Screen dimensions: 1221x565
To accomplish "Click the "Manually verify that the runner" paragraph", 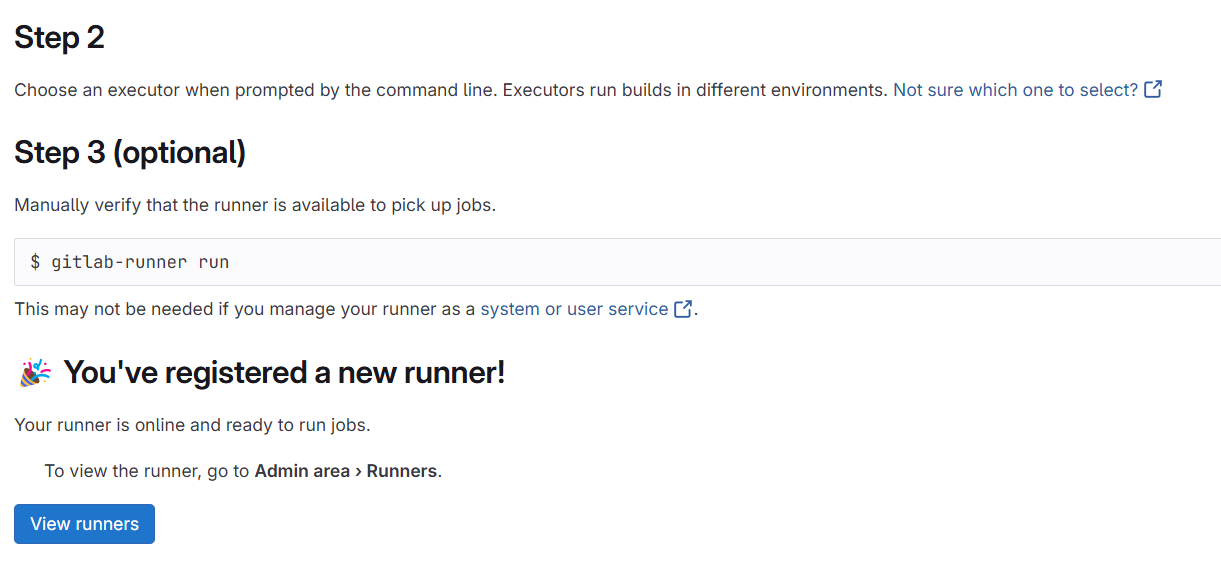I will 255,206.
